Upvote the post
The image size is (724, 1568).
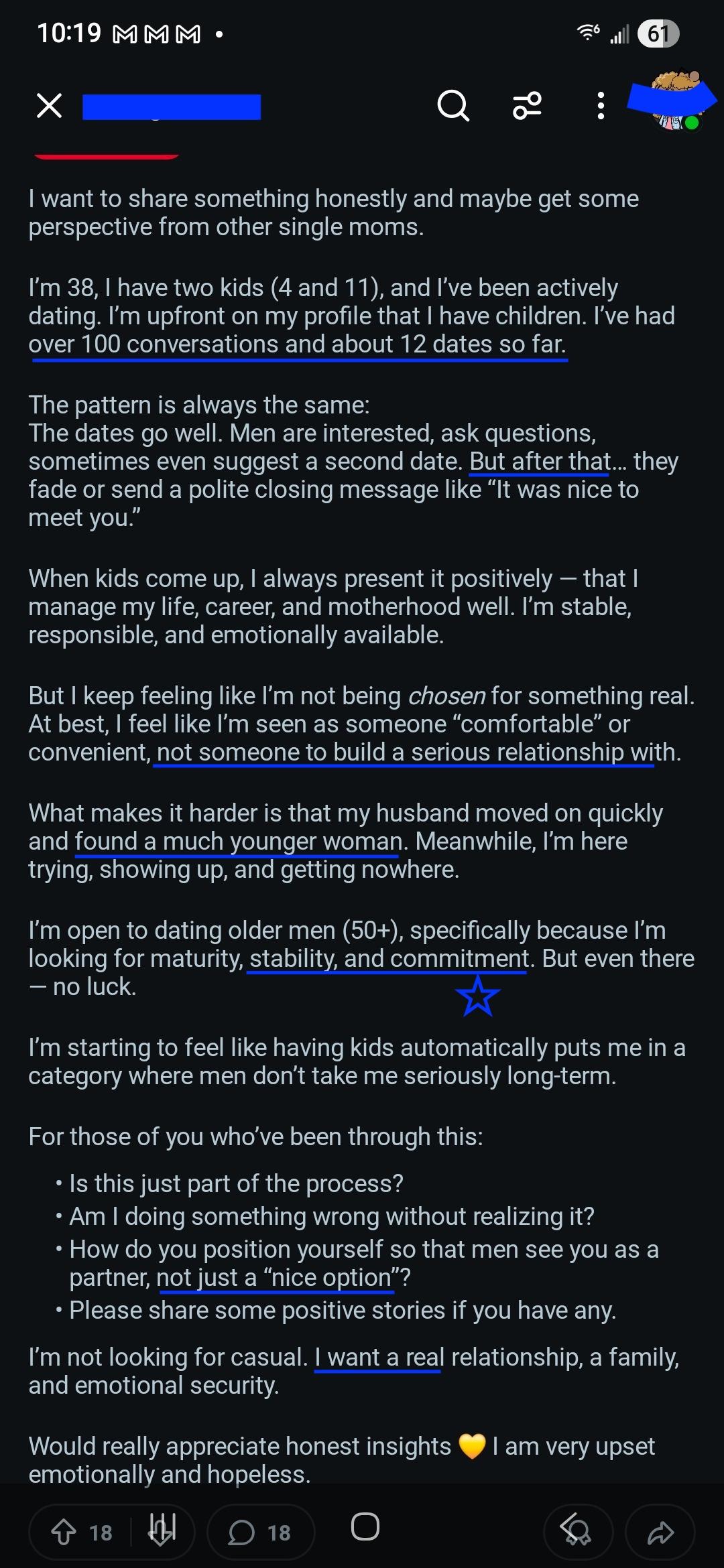pyautogui.click(x=64, y=1532)
